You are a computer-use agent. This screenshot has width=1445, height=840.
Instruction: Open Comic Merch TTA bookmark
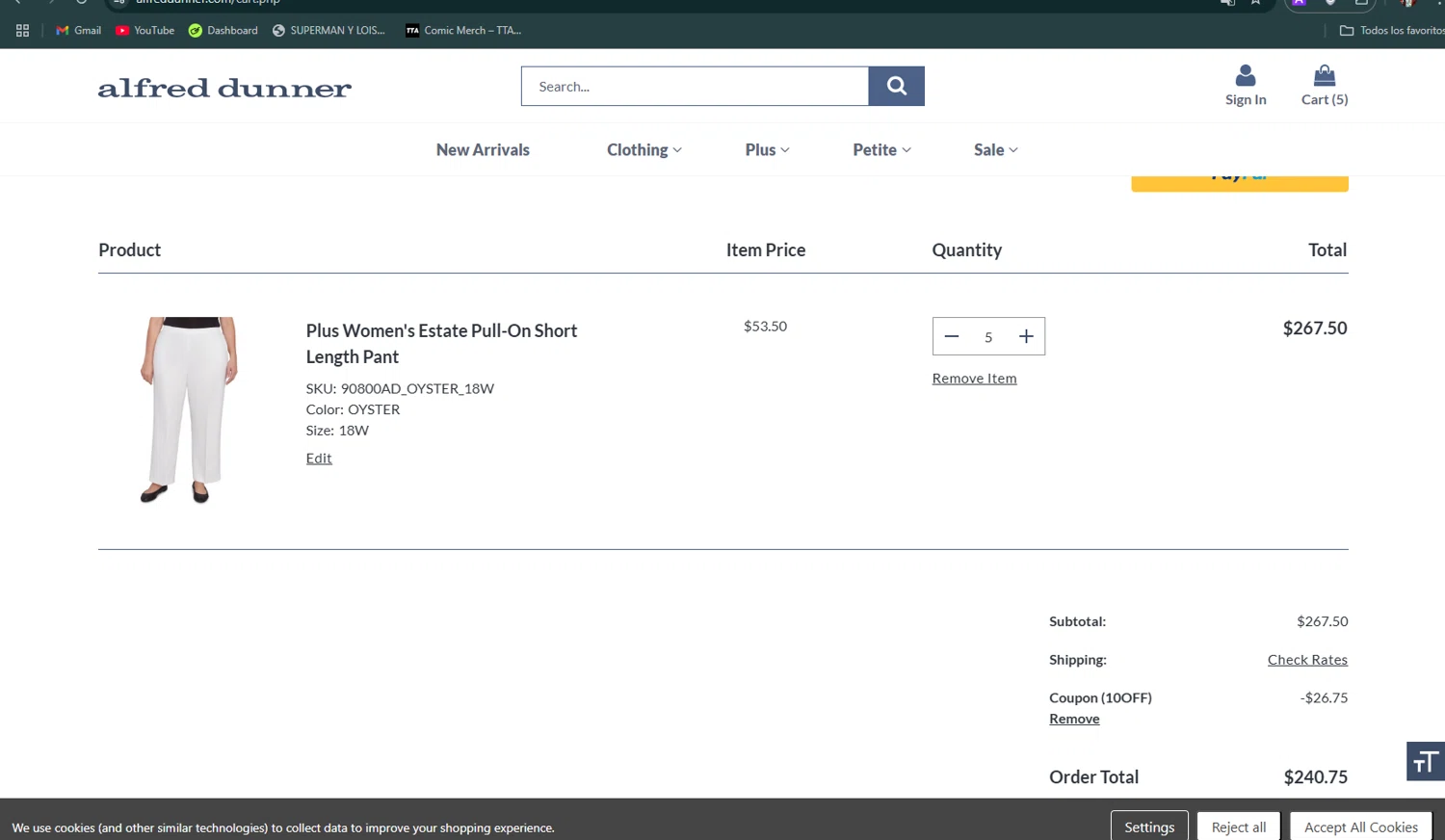pyautogui.click(x=463, y=31)
